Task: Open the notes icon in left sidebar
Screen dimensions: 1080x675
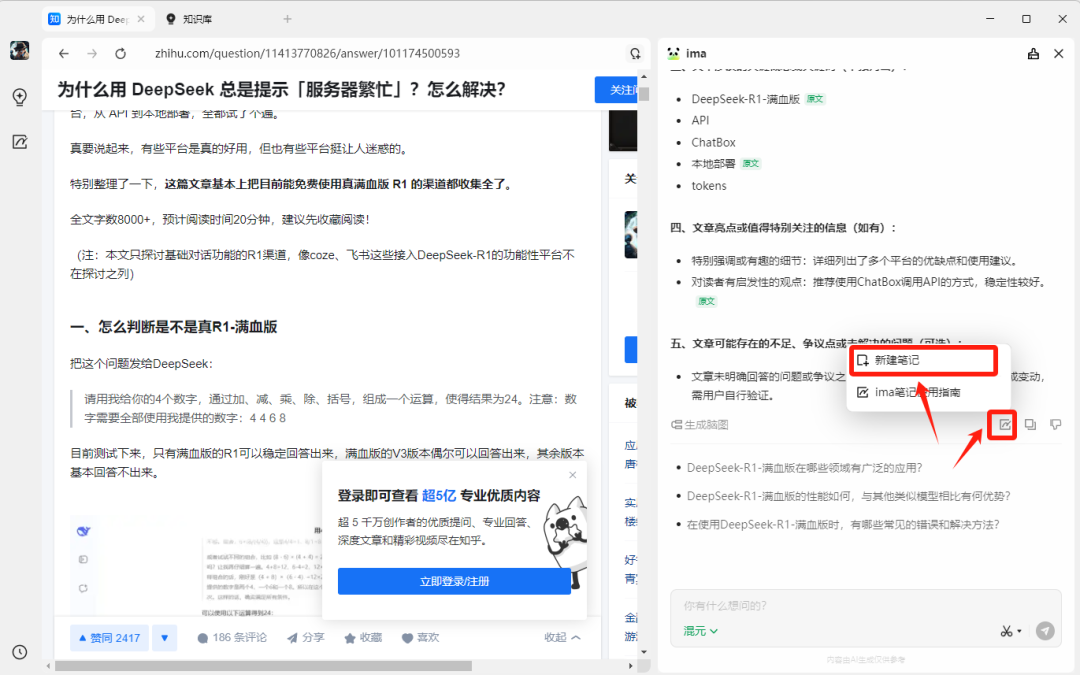Action: pos(19,142)
